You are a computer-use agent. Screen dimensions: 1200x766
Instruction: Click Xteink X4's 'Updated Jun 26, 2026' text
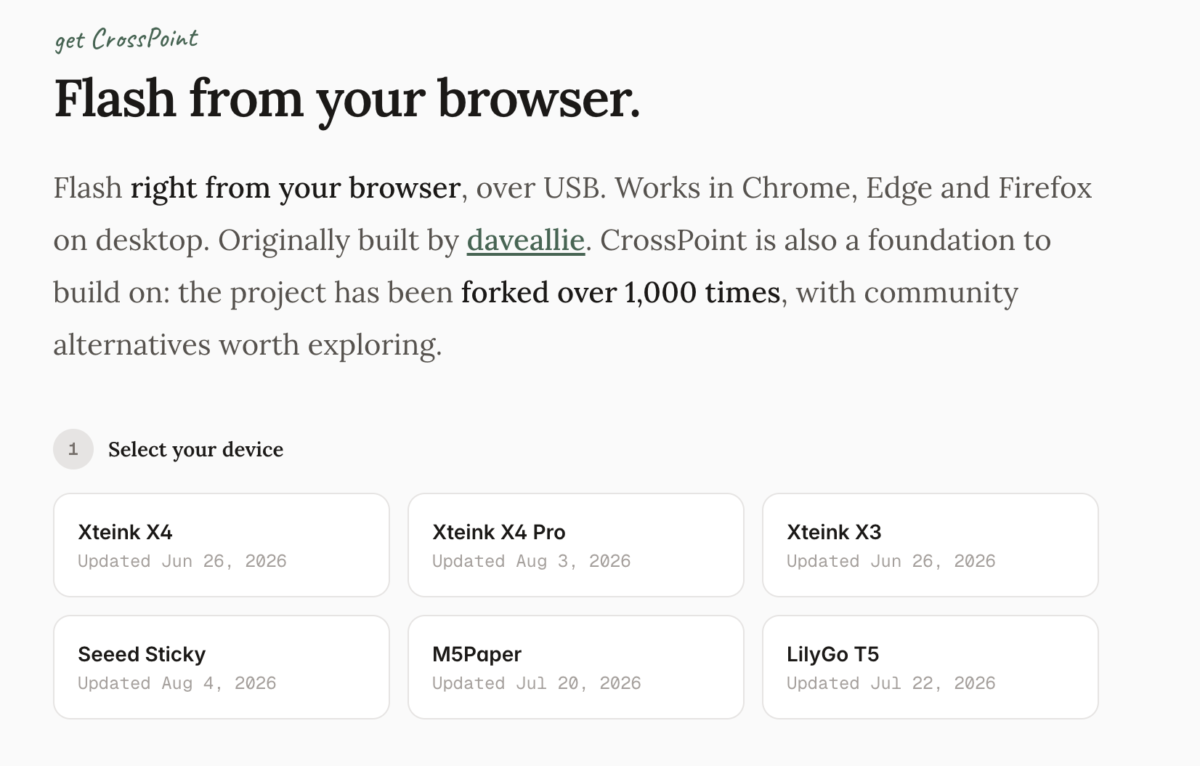(182, 561)
